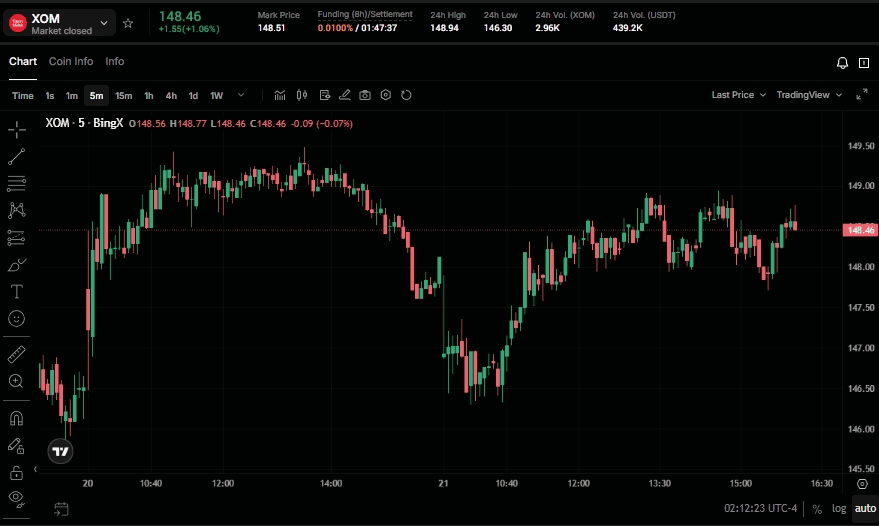
Task: Toggle magnet mode for drawings
Action: [x=17, y=418]
